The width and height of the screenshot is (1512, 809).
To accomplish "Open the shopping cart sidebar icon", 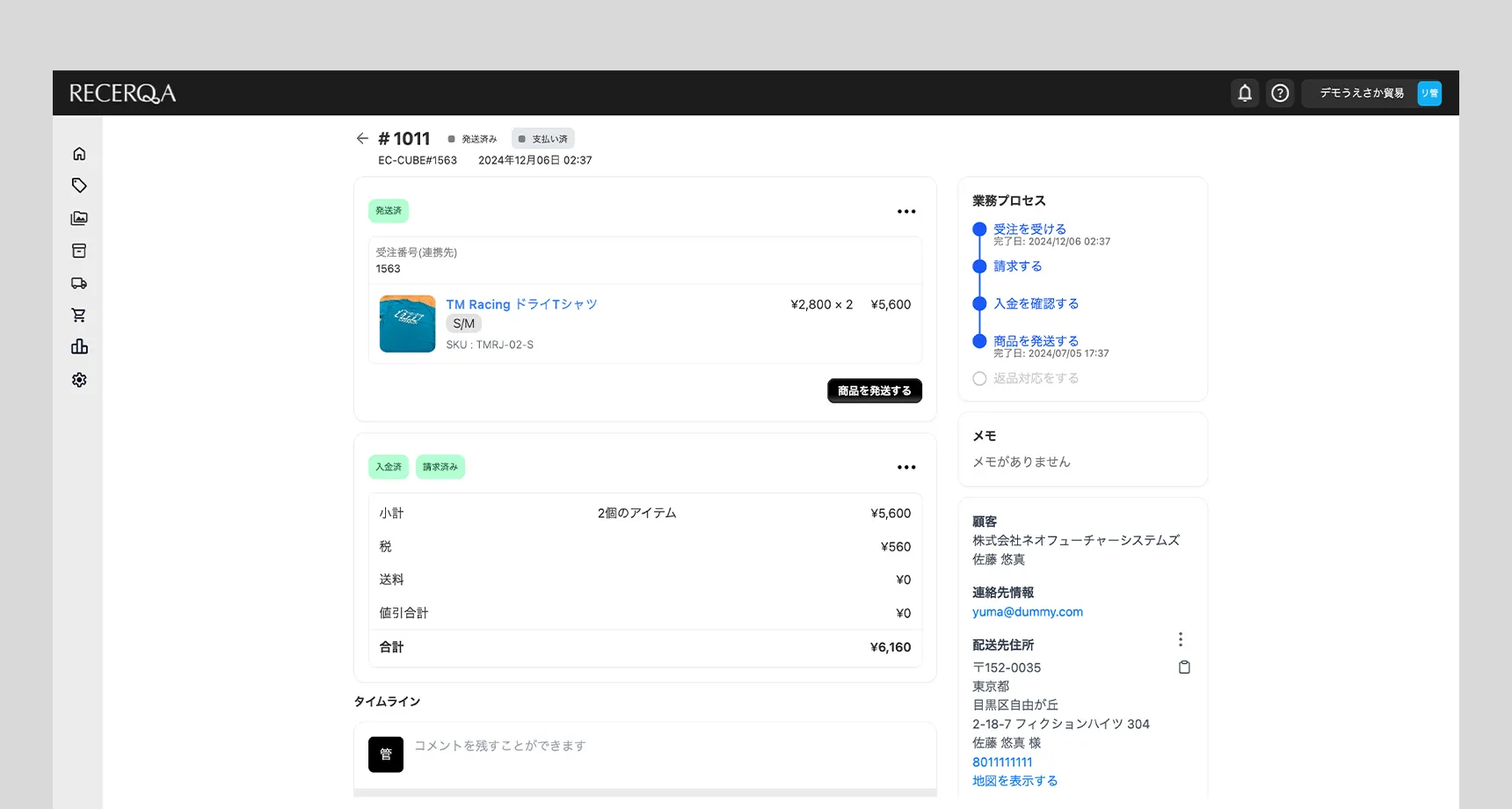I will click(x=79, y=315).
